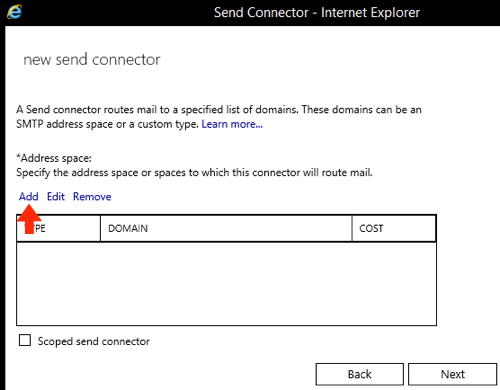Screen dimensions: 500x390
Task: Open the Learn more link
Action: (232, 124)
